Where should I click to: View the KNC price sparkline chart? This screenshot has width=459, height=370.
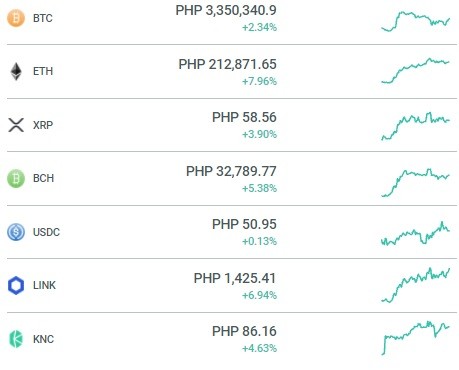(x=415, y=338)
